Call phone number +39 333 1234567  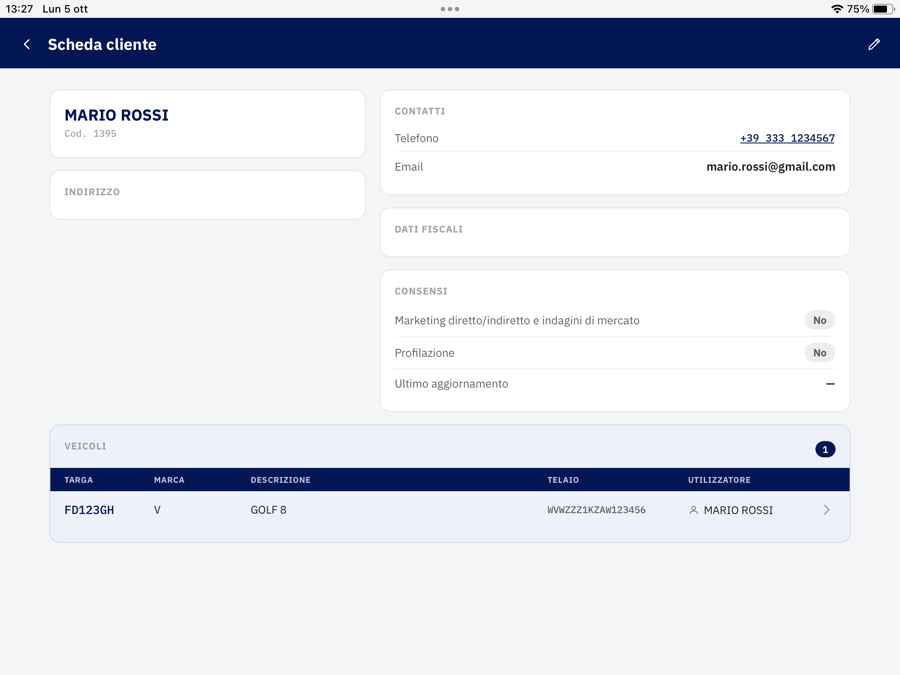(787, 138)
